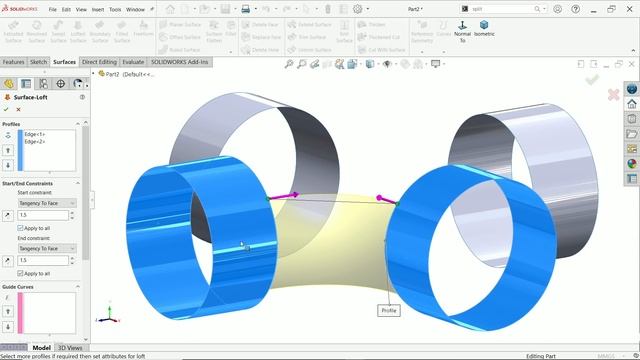Move profile up in Profiles list
This screenshot has height=360, width=640.
coord(8,151)
